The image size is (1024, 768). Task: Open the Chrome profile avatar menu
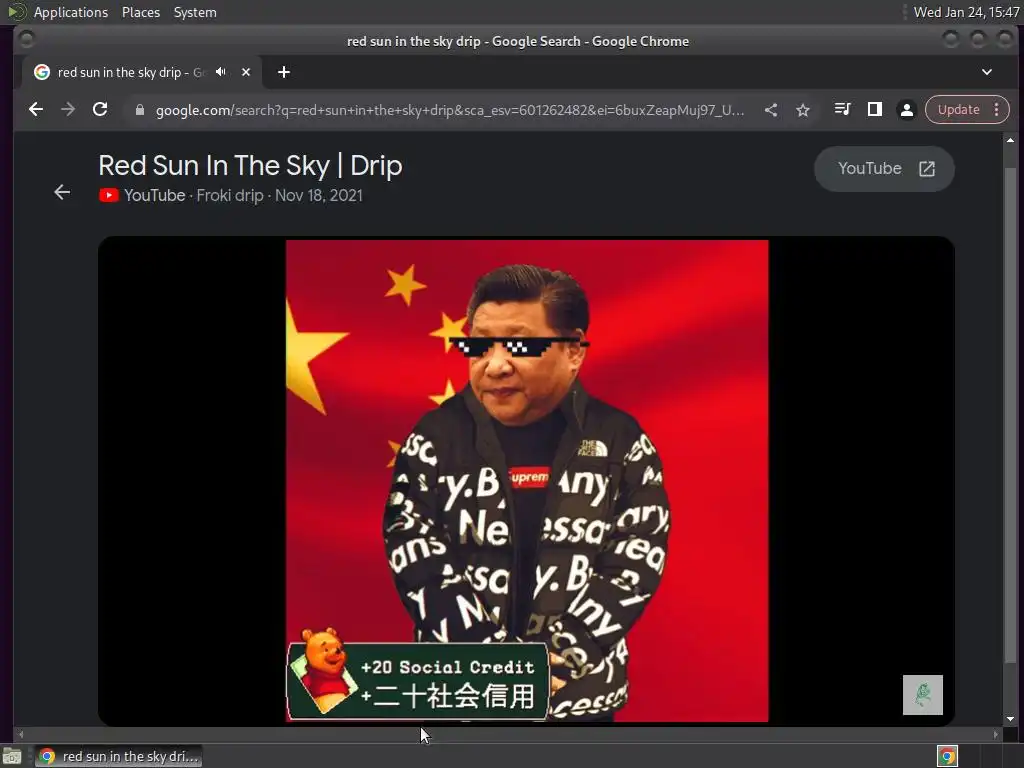click(906, 110)
